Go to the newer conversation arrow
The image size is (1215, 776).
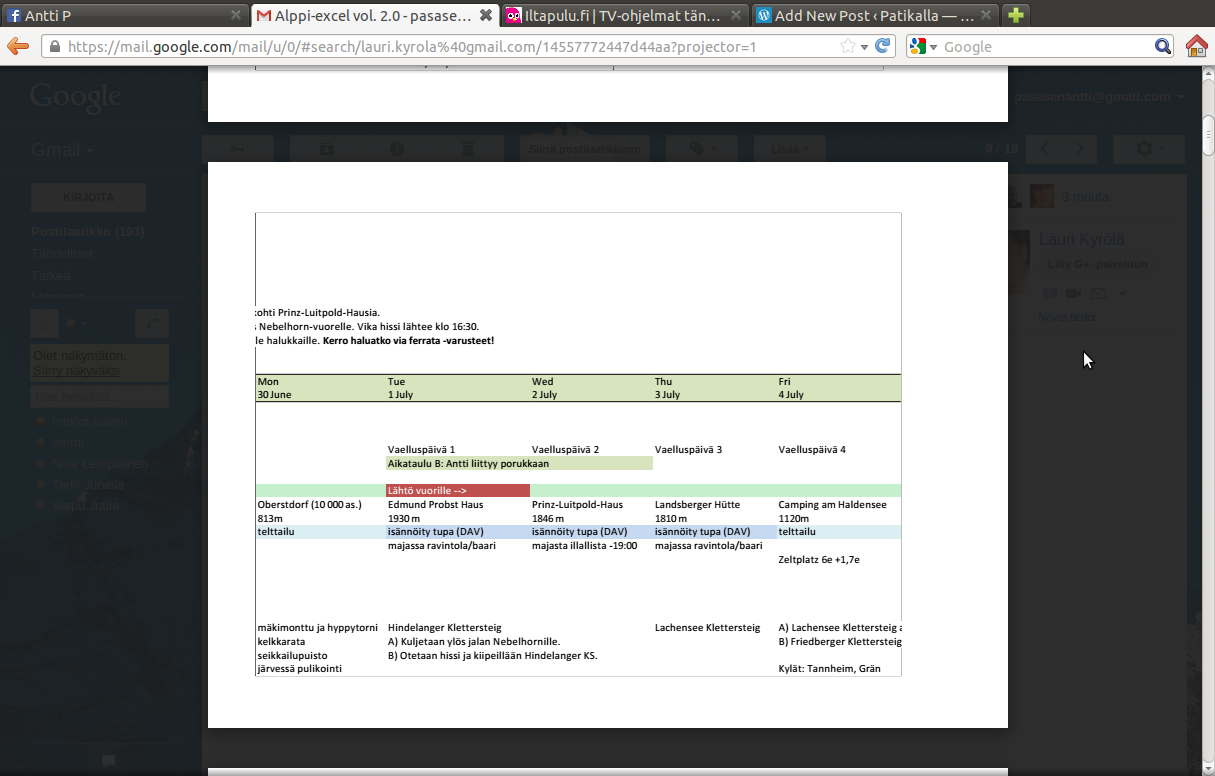click(x=1044, y=149)
